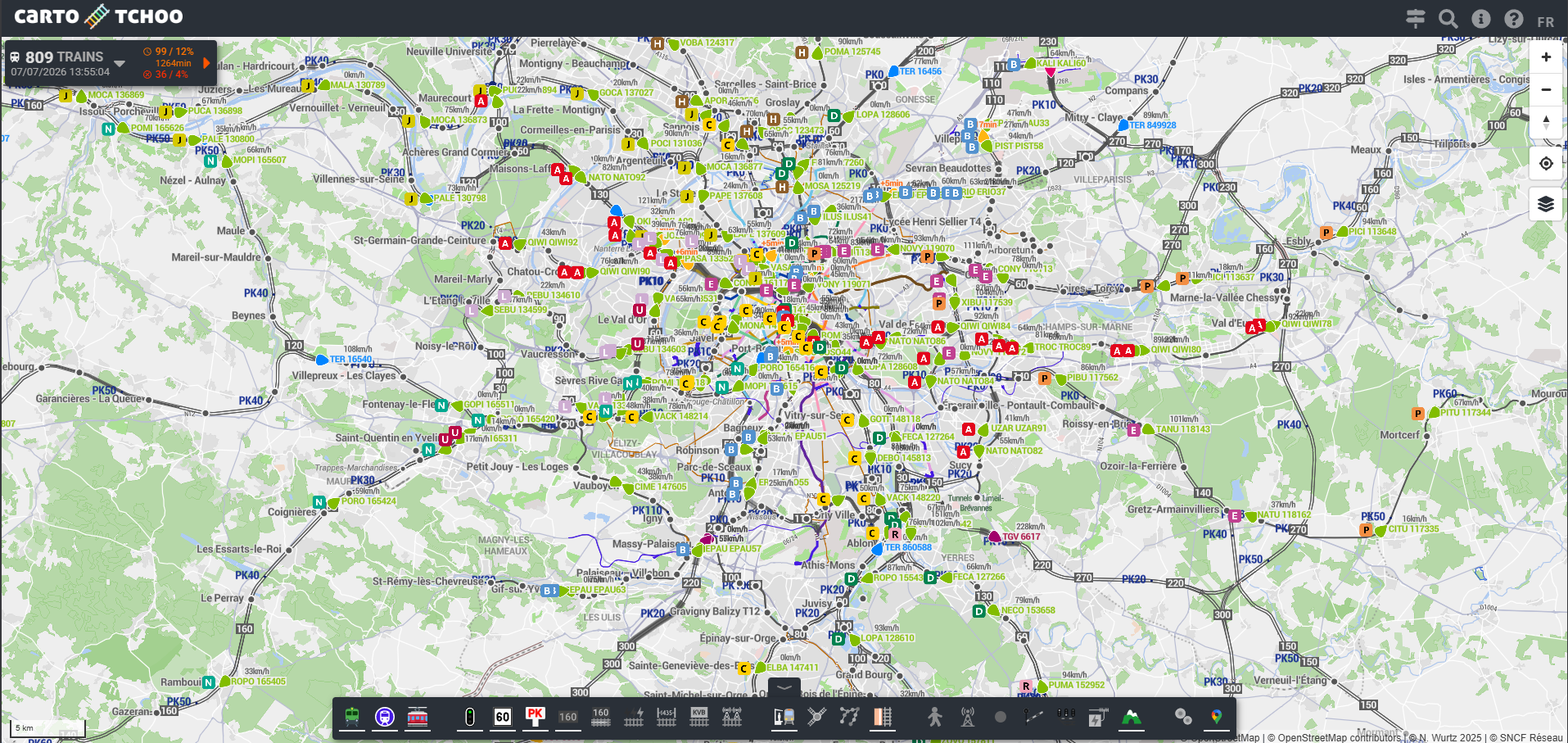Toggle the speed limit 60 sign layer
Viewport: 1568px width, 743px height.
coord(503,717)
